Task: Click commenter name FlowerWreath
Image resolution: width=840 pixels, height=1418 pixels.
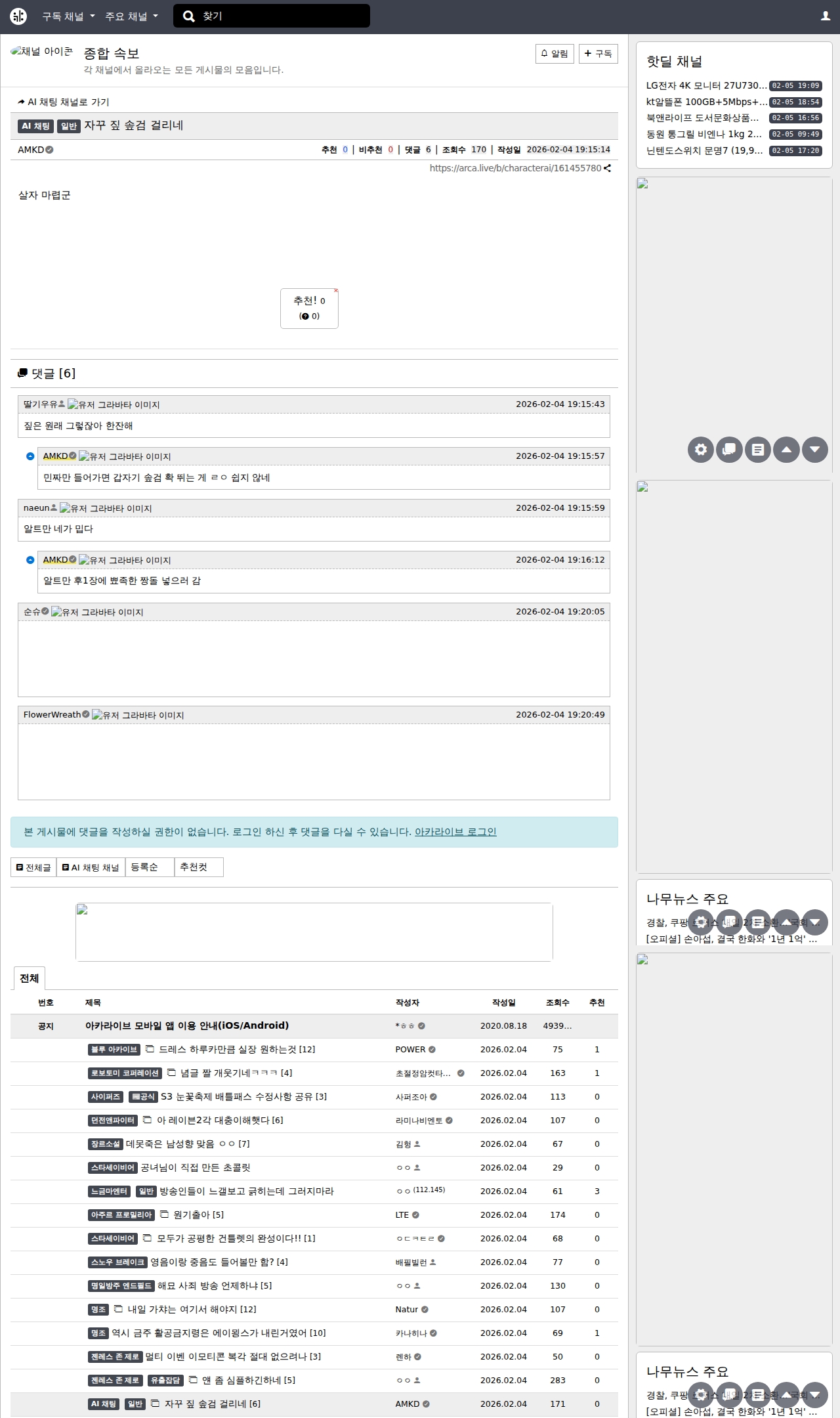Action: (x=52, y=714)
